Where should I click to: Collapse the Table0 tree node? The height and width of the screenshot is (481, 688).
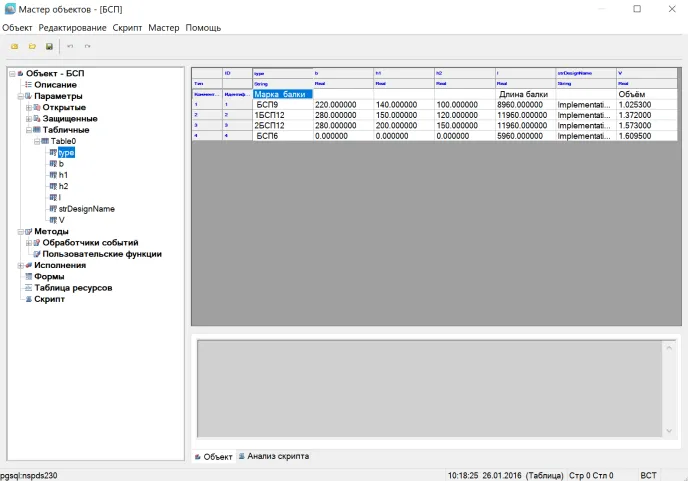[x=37, y=141]
